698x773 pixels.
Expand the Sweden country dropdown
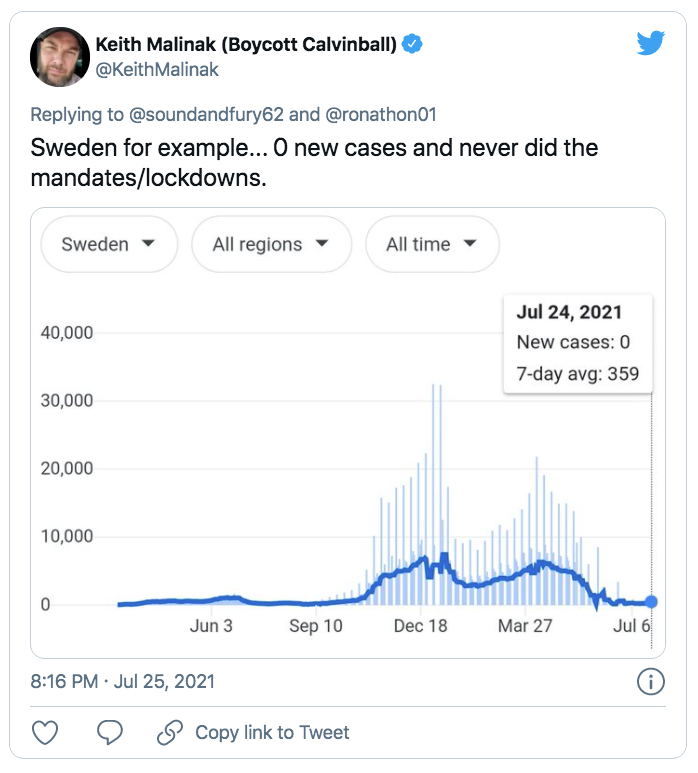pyautogui.click(x=108, y=244)
